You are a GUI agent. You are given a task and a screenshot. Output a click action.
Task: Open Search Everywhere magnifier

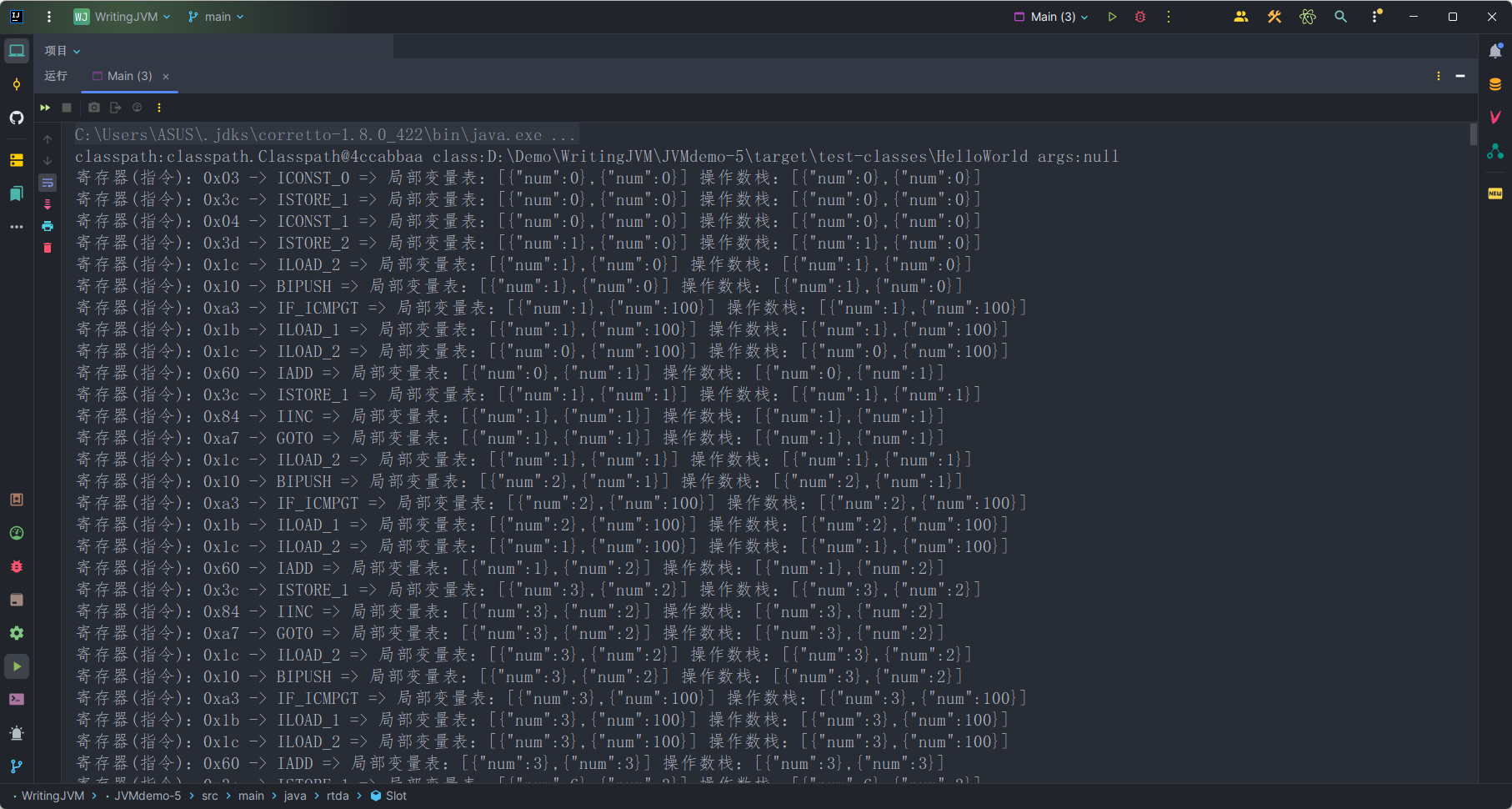[x=1341, y=17]
